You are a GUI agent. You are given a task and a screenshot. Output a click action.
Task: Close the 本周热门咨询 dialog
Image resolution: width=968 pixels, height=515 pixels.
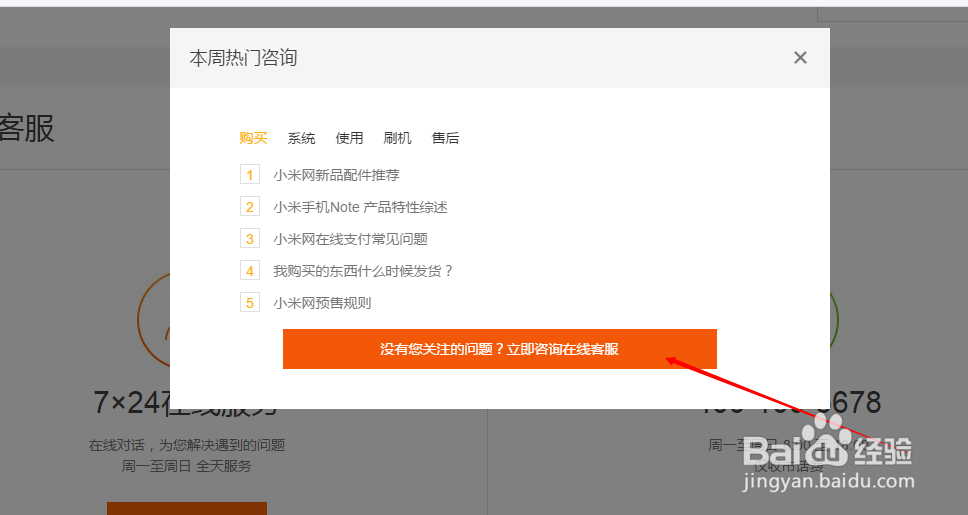[x=800, y=57]
